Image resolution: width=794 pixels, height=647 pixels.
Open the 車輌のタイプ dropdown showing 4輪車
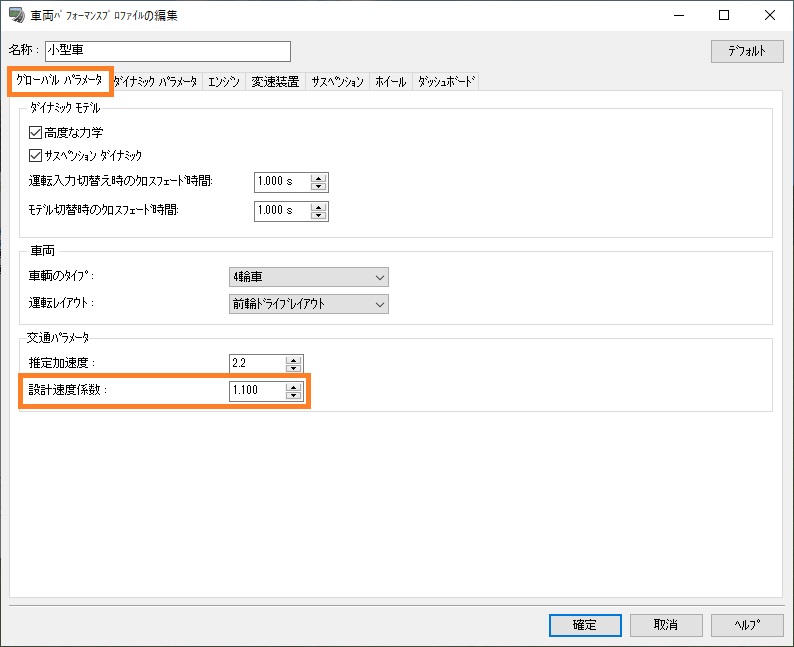308,277
